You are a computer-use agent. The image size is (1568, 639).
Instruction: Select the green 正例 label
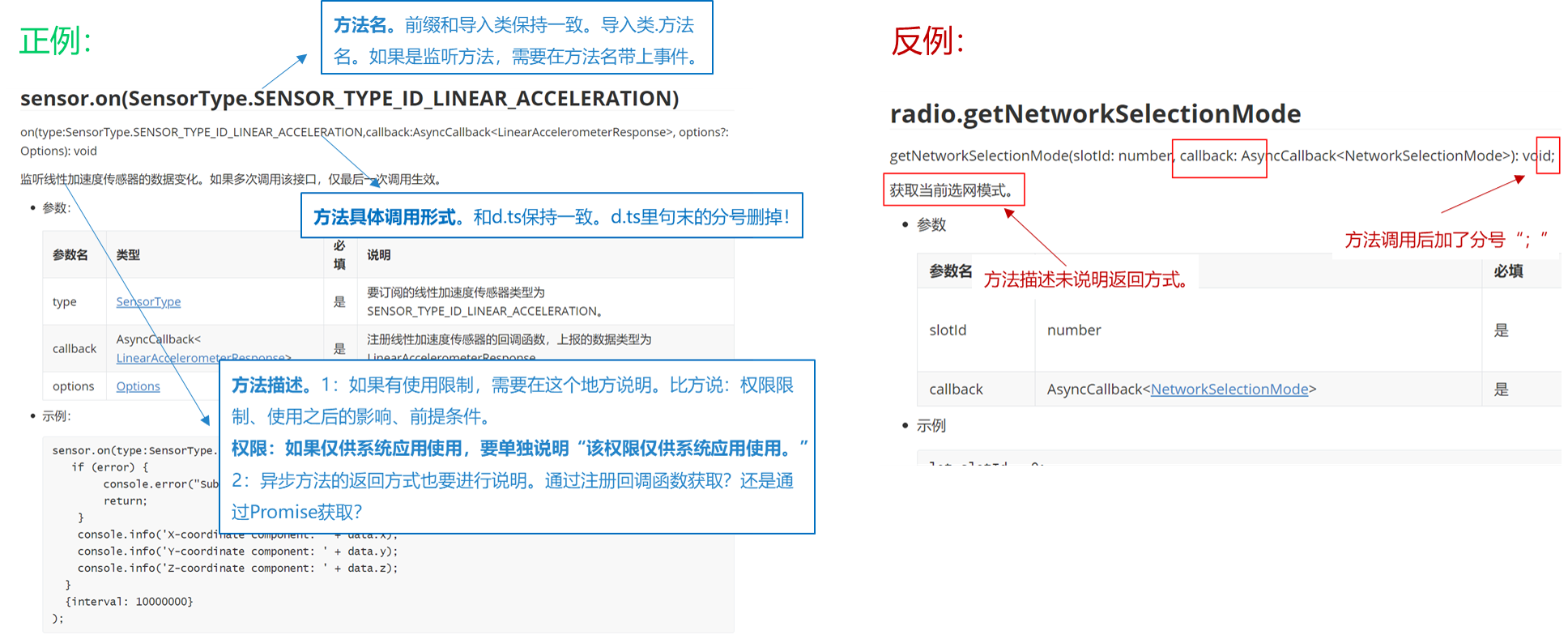[55, 41]
